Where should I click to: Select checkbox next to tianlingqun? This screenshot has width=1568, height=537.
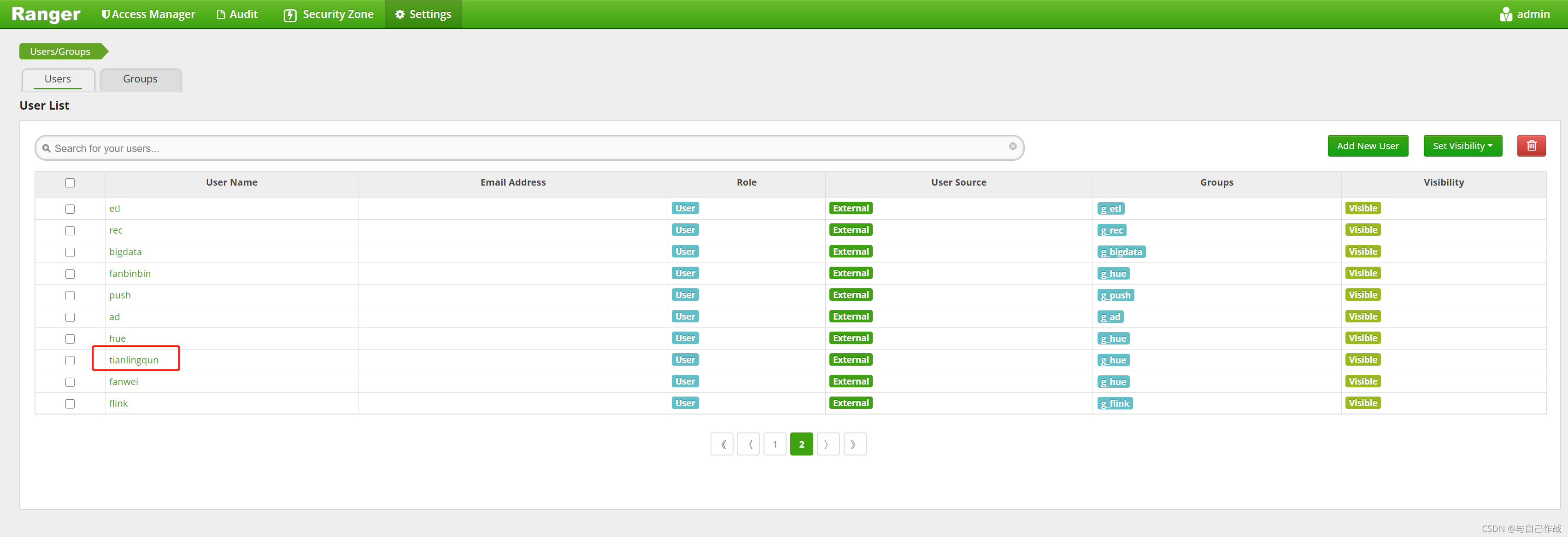click(70, 360)
